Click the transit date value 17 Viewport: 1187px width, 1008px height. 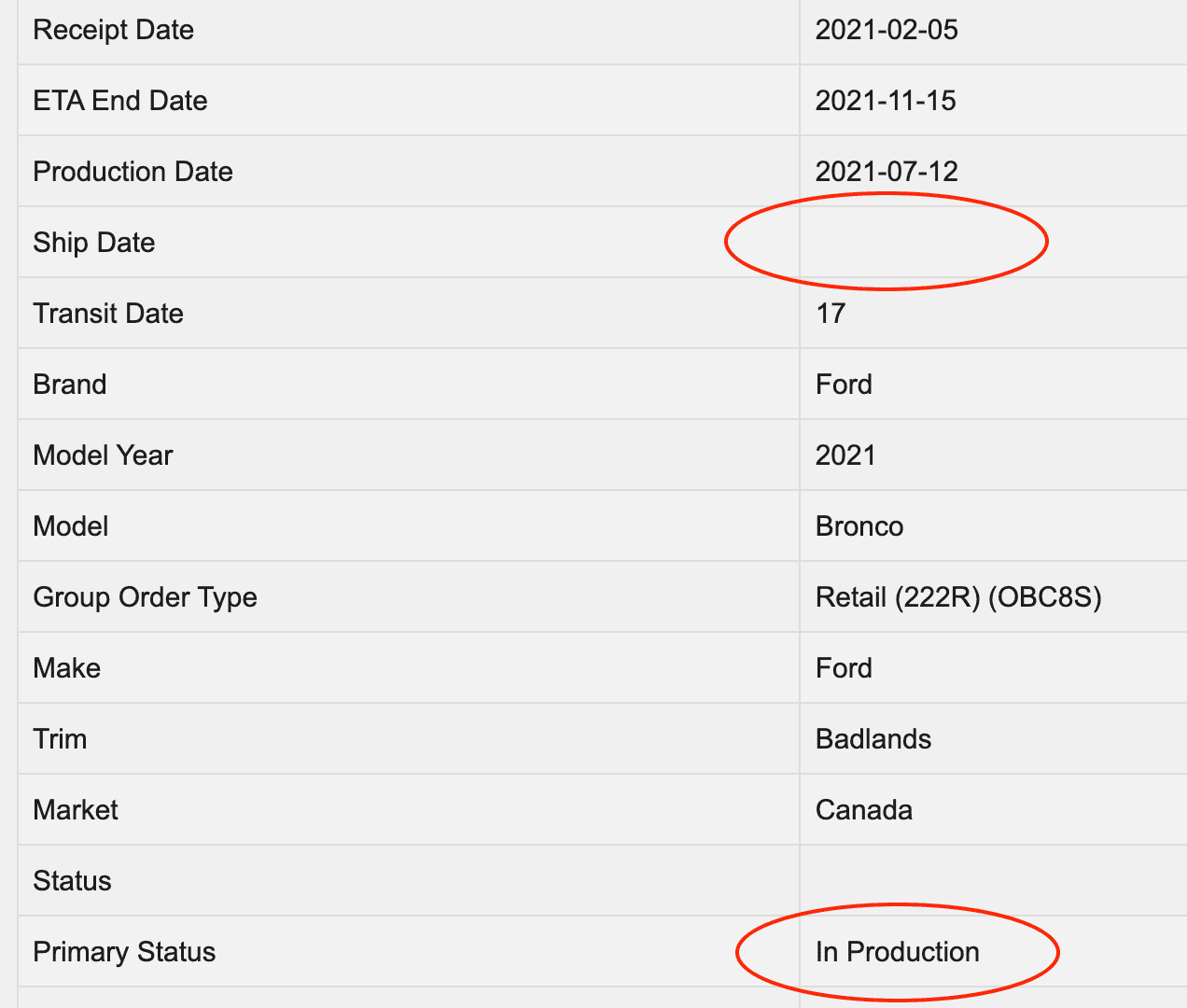pyautogui.click(x=831, y=314)
